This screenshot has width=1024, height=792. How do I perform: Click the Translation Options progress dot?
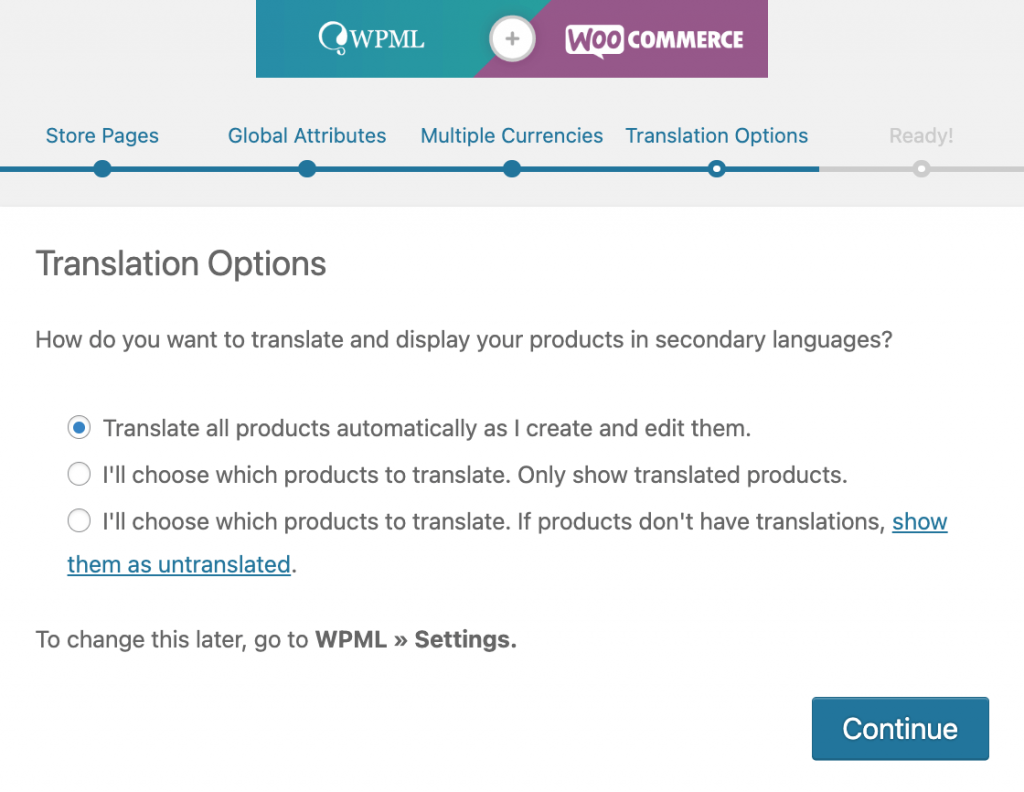(x=717, y=169)
